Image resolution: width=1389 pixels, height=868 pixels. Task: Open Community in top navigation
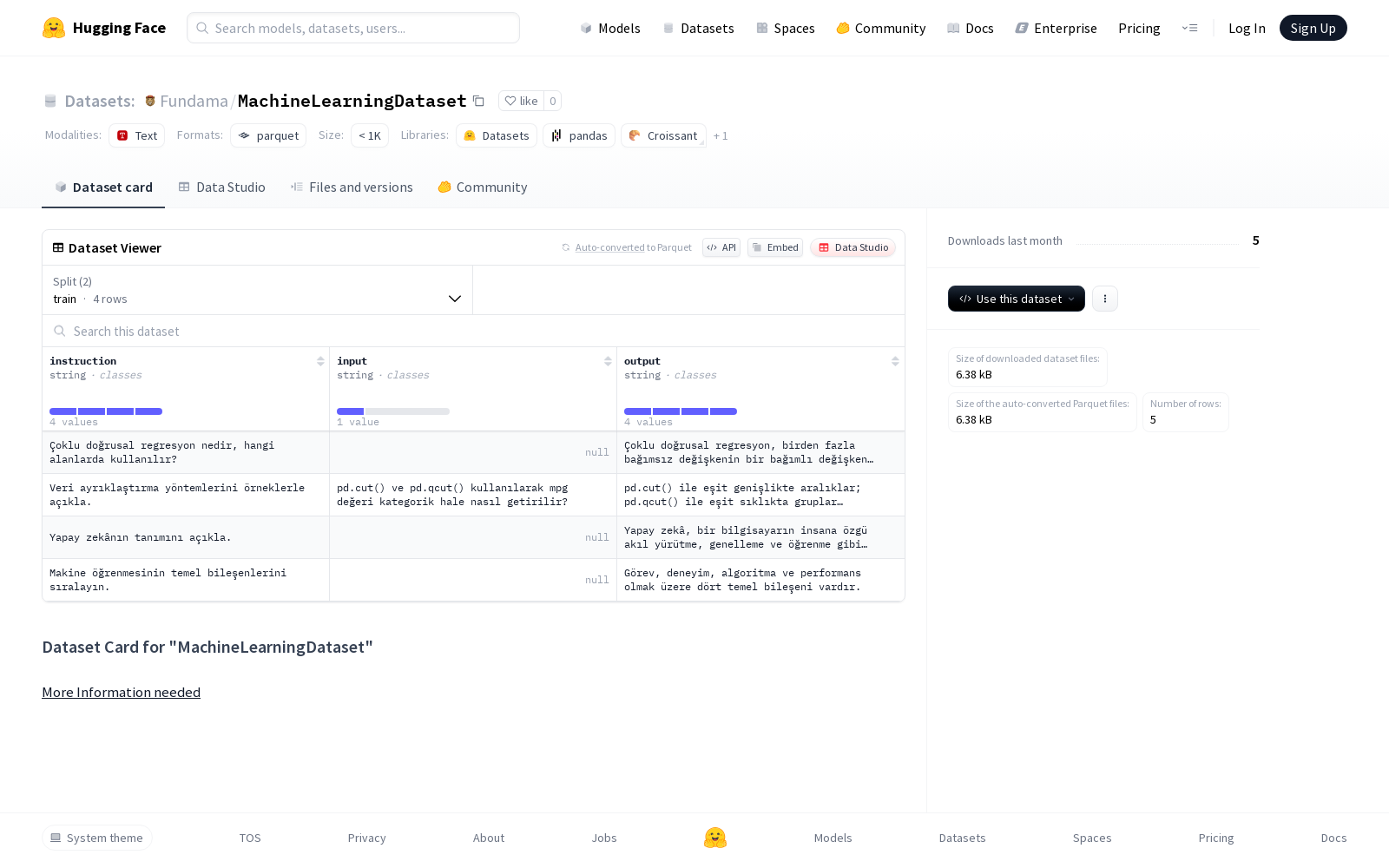(x=881, y=28)
